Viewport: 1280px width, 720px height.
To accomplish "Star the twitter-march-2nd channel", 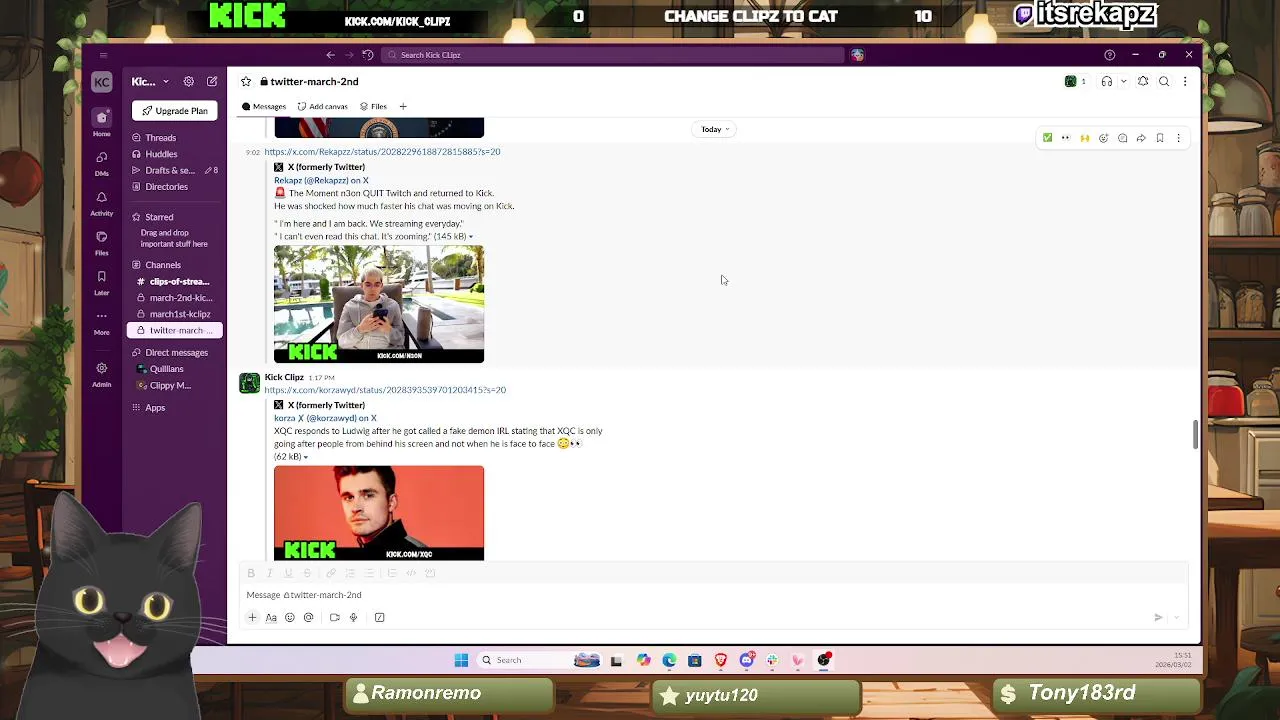I will click(246, 82).
